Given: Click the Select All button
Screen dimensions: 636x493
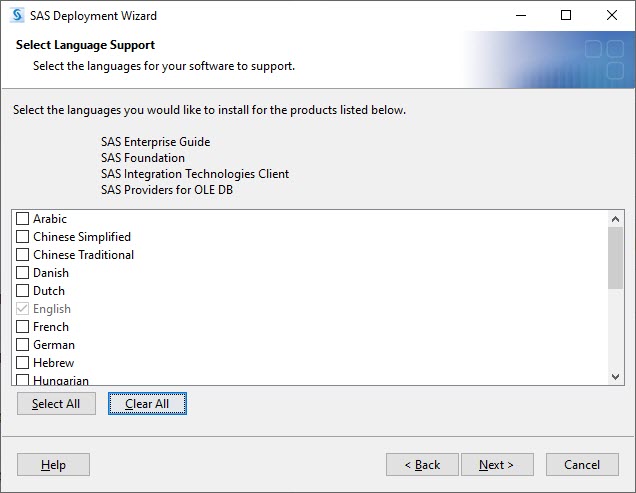Looking at the screenshot, I should click(56, 403).
